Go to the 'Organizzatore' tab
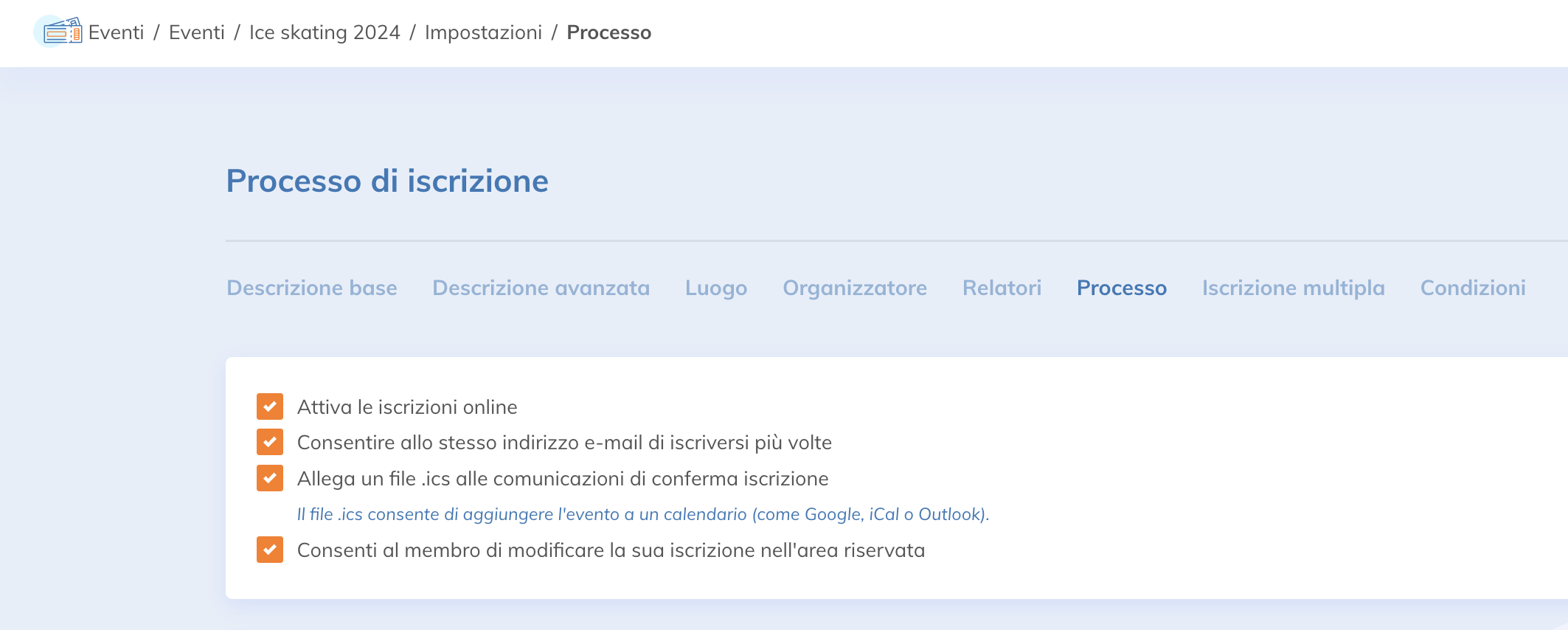1568x630 pixels. (x=854, y=288)
